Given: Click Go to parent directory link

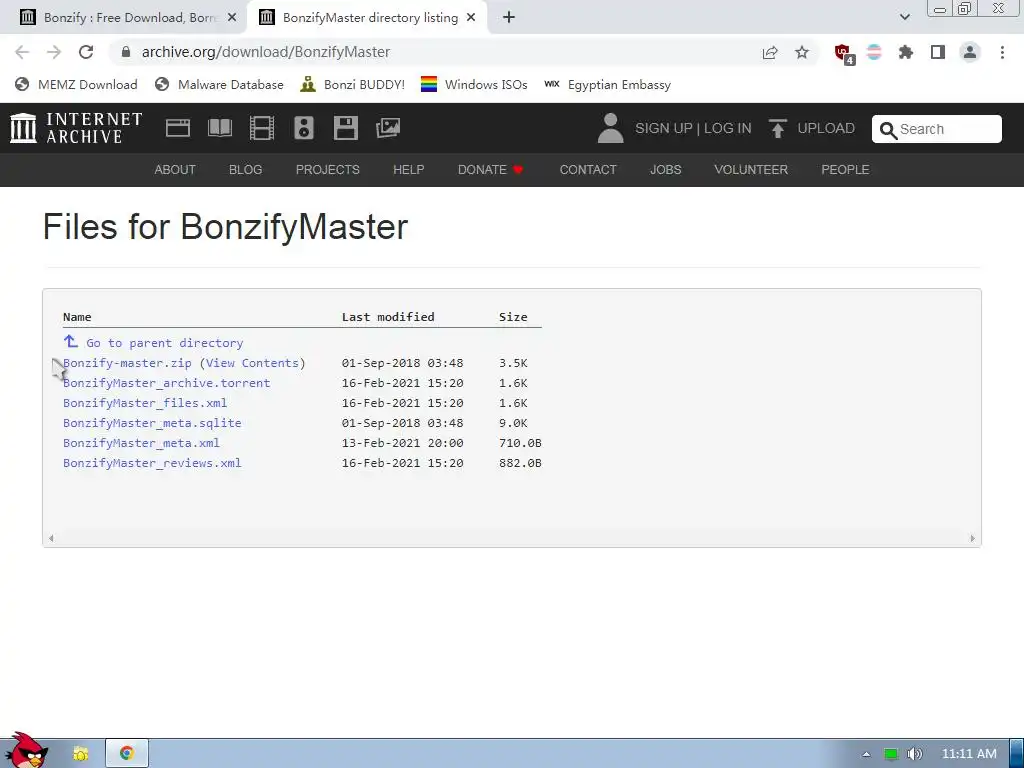Looking at the screenshot, I should [x=165, y=343].
